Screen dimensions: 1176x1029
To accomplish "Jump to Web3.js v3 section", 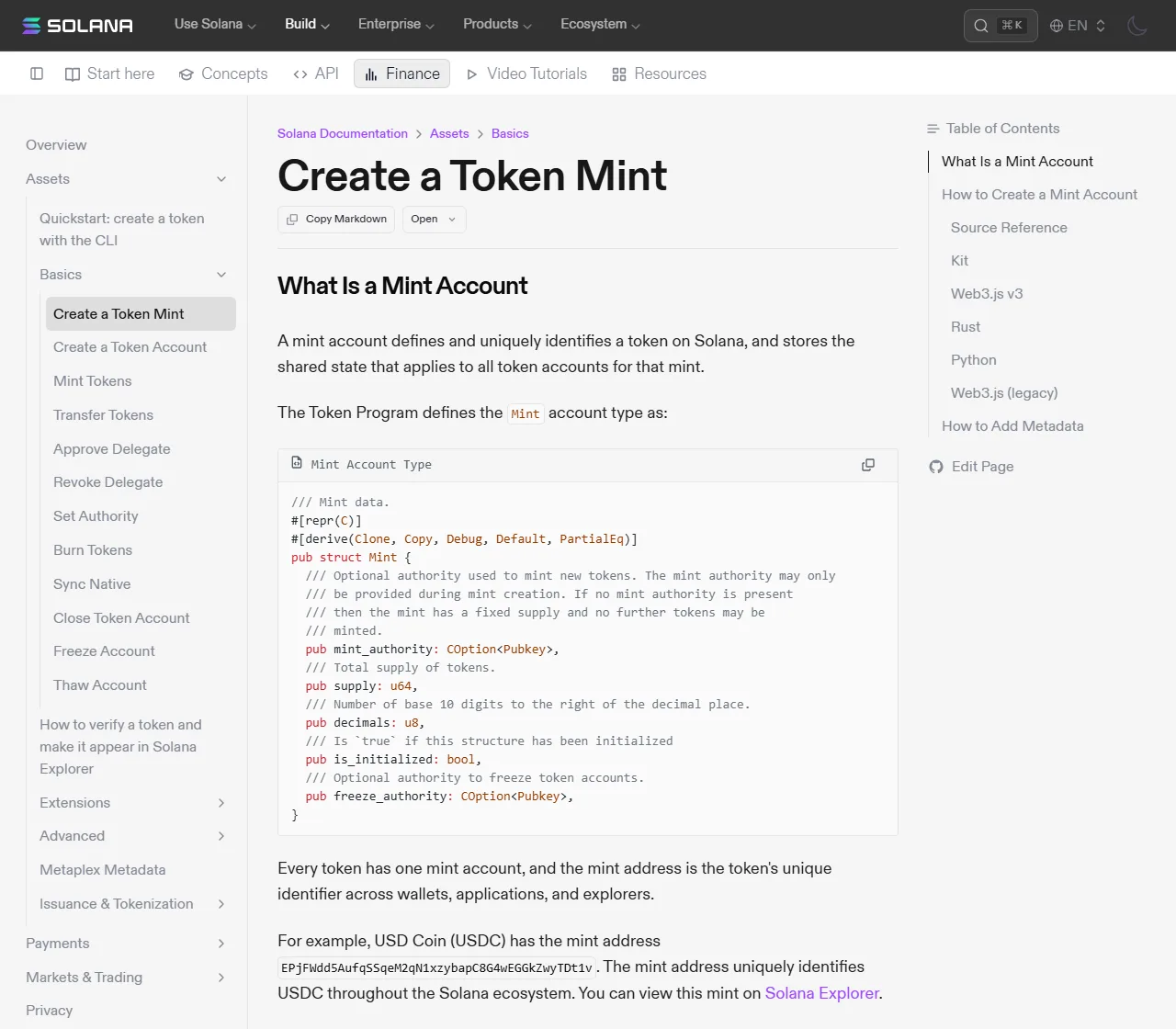I will 987,294.
